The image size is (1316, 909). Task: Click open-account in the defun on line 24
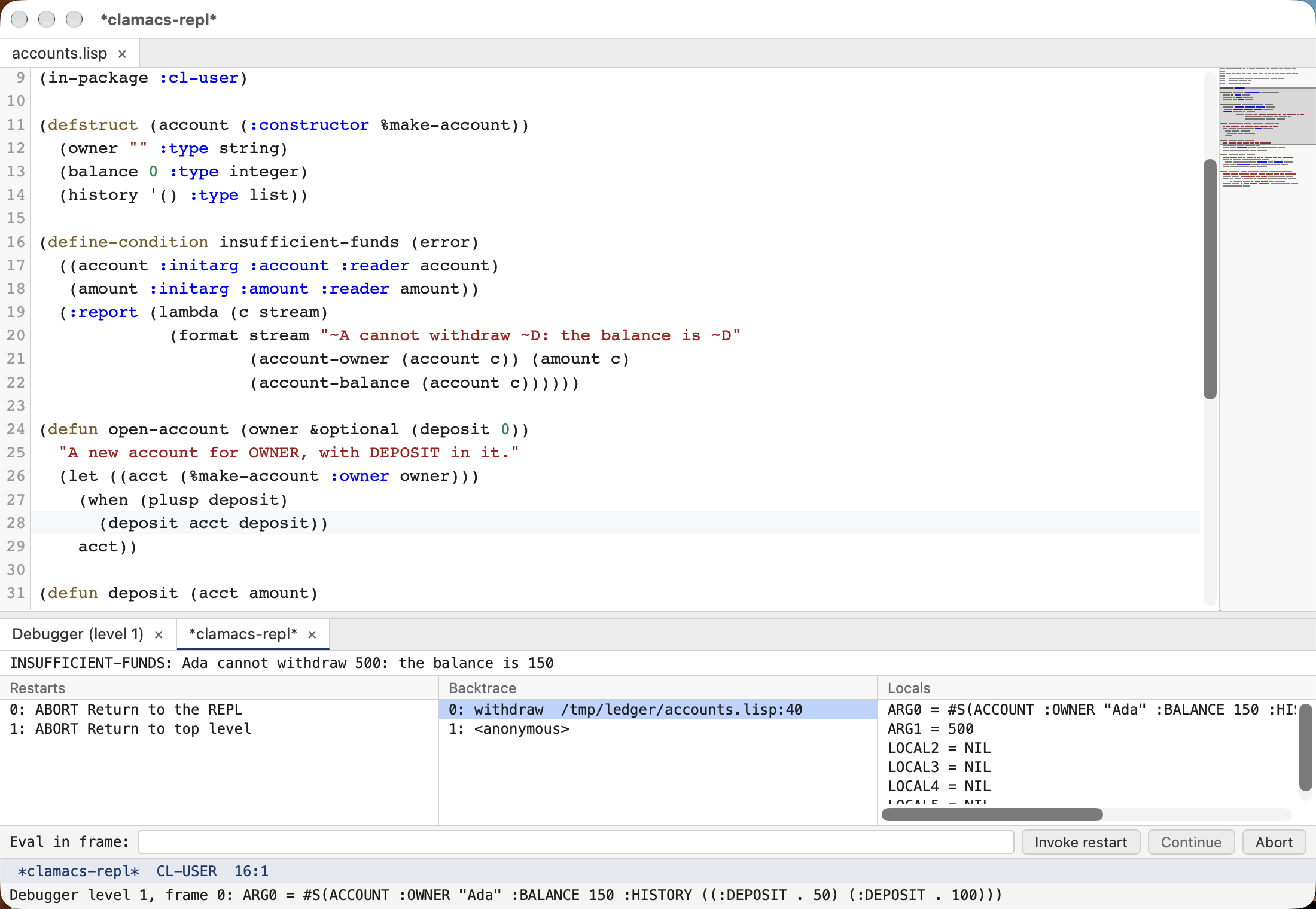coord(168,429)
